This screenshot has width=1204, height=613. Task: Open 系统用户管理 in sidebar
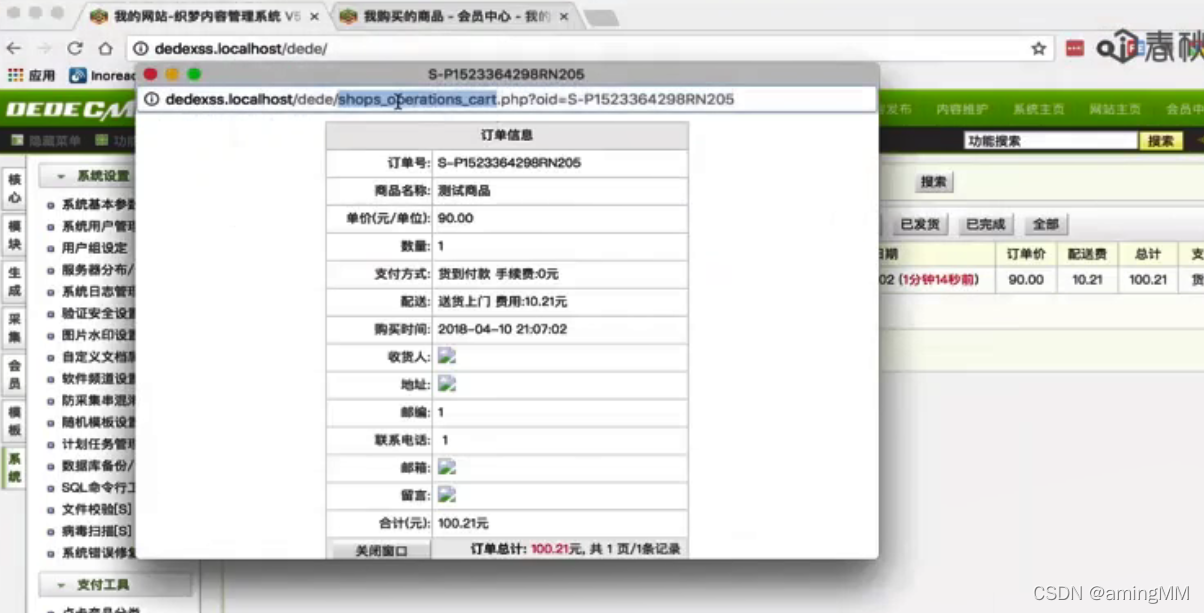tap(98, 226)
